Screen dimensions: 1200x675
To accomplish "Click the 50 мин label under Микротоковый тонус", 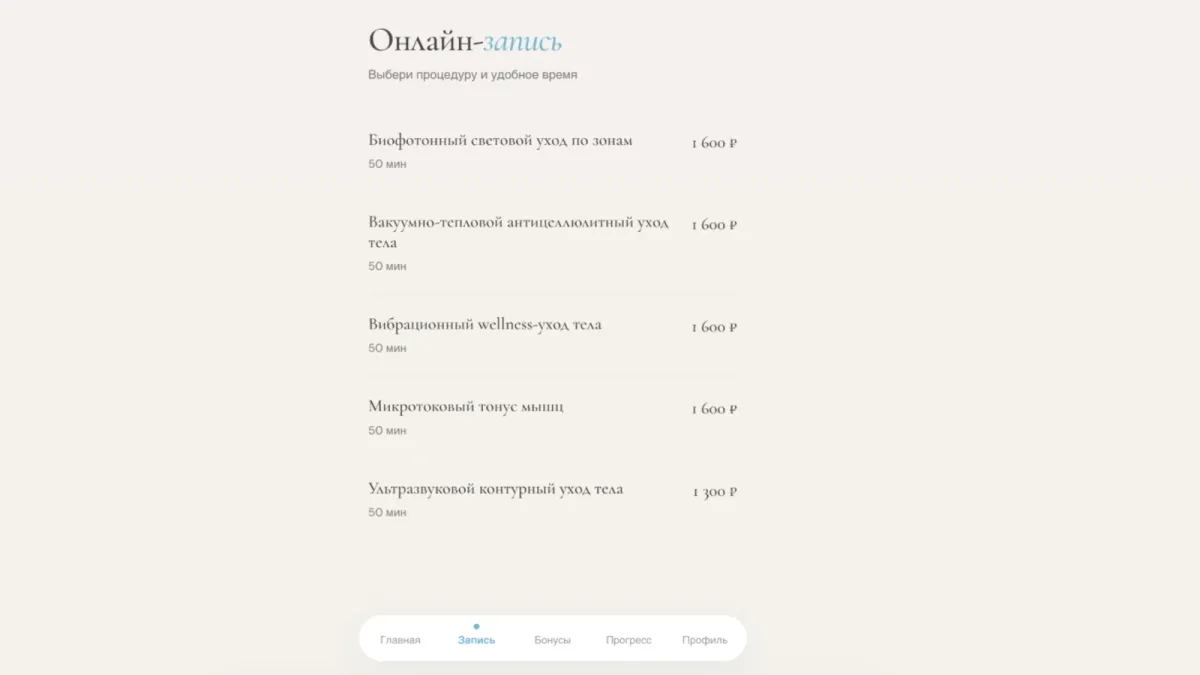I will [387, 431].
